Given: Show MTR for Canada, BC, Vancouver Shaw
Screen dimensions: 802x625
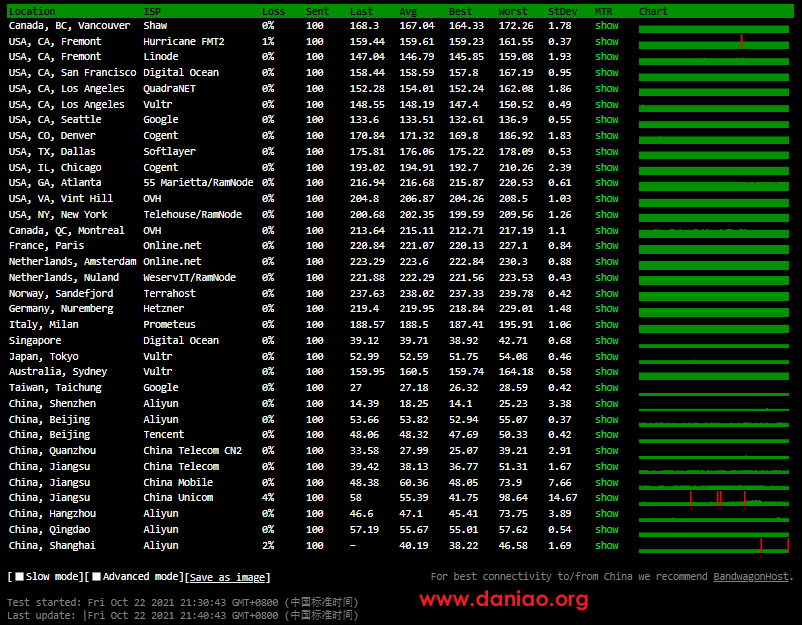Looking at the screenshot, I should 607,26.
